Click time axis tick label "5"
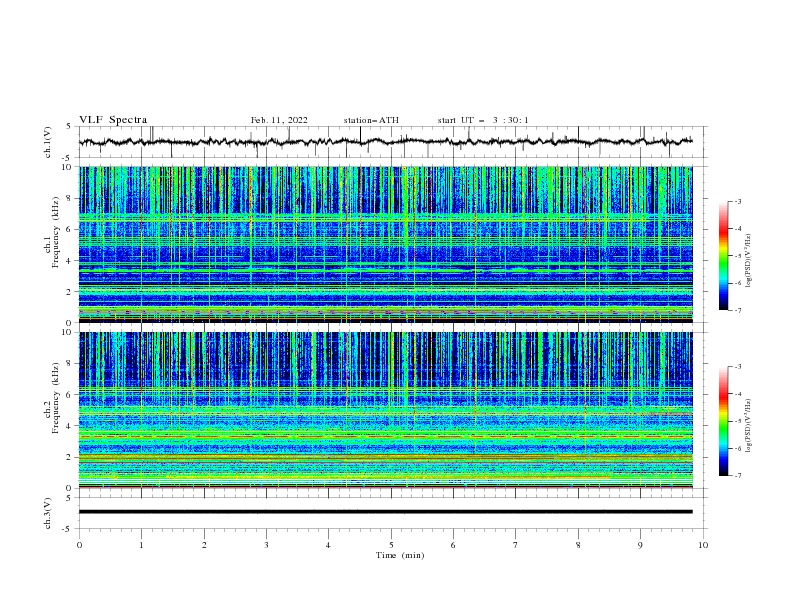 click(391, 545)
